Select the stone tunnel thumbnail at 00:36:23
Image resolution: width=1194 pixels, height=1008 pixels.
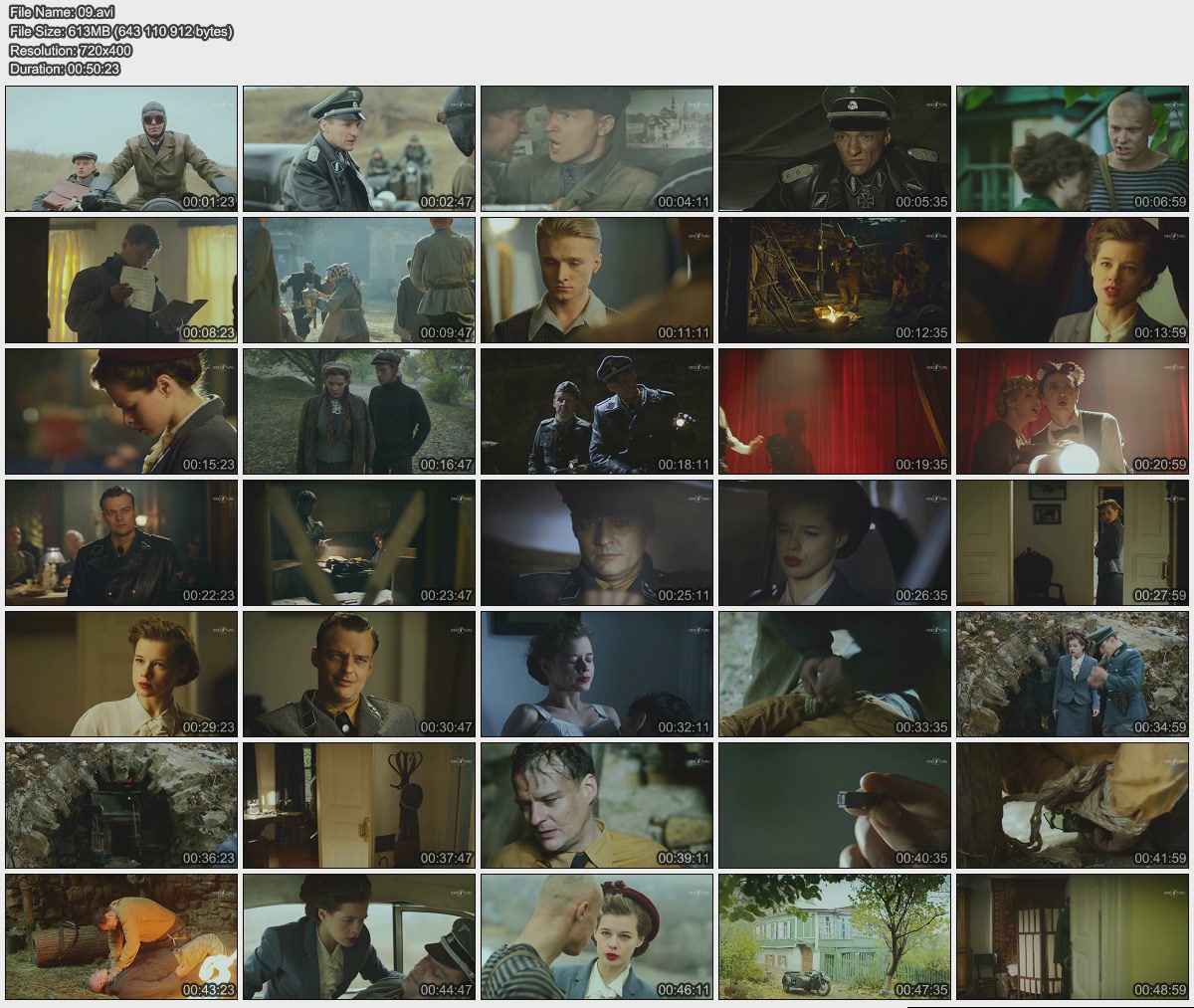(x=121, y=805)
